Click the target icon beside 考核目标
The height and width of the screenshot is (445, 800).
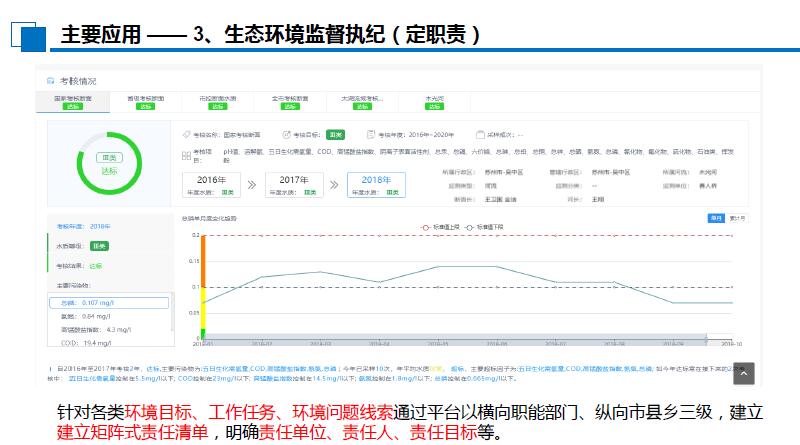[x=286, y=134]
